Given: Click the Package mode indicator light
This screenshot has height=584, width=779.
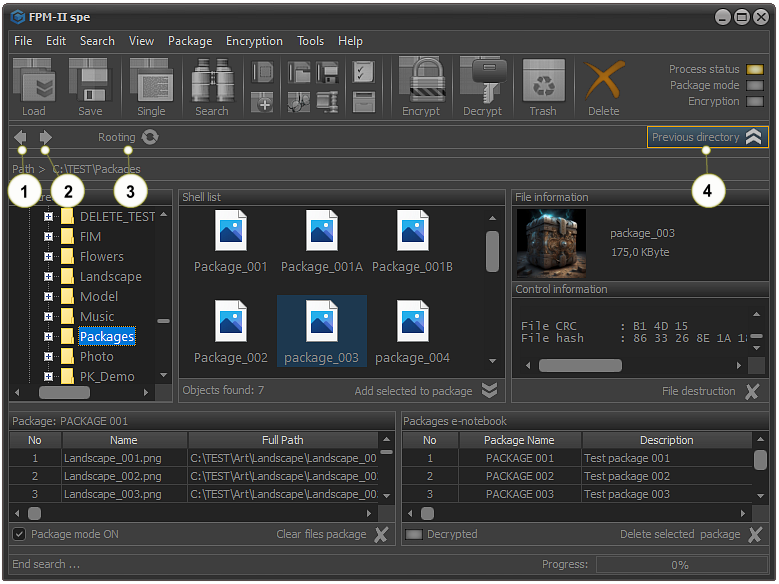Looking at the screenshot, I should point(755,85).
